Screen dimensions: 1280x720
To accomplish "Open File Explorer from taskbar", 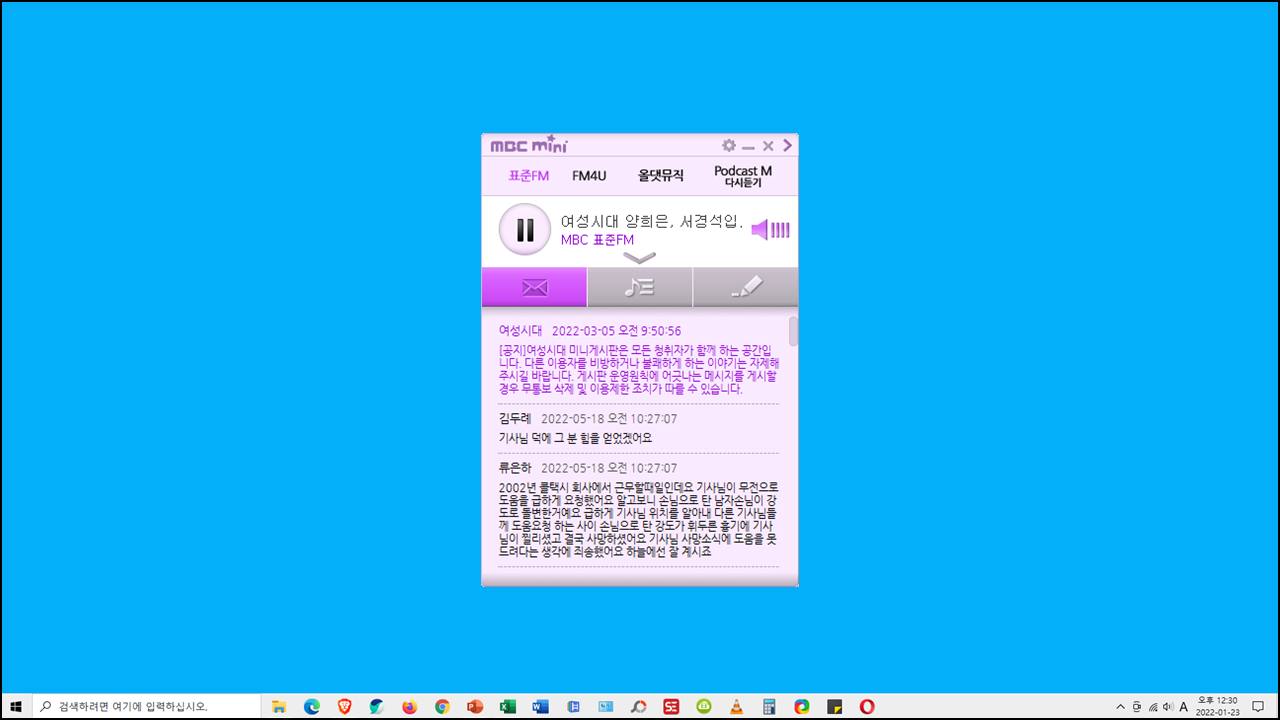I will 279,706.
